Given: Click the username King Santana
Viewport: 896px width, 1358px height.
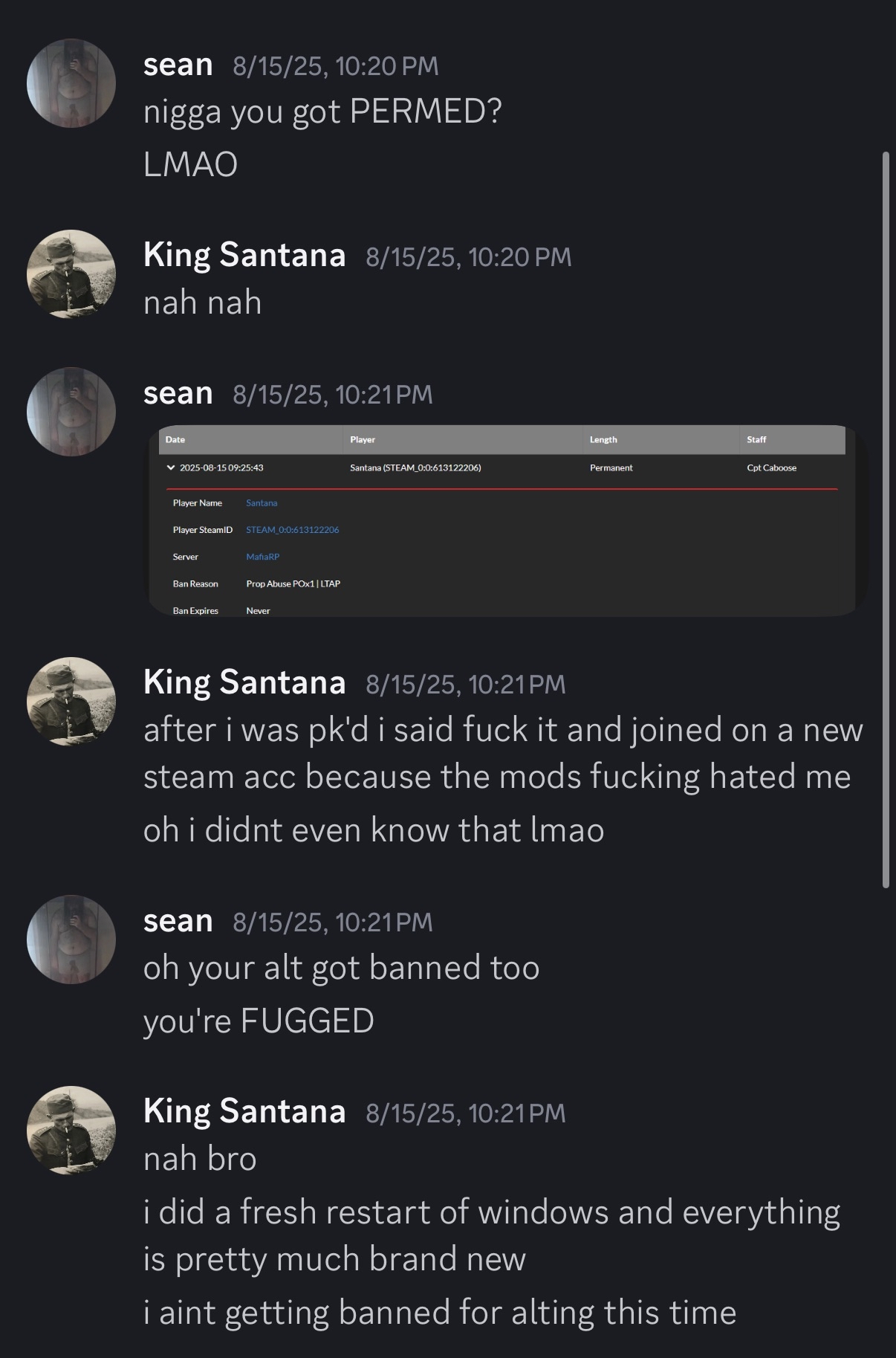Looking at the screenshot, I should coord(245,256).
